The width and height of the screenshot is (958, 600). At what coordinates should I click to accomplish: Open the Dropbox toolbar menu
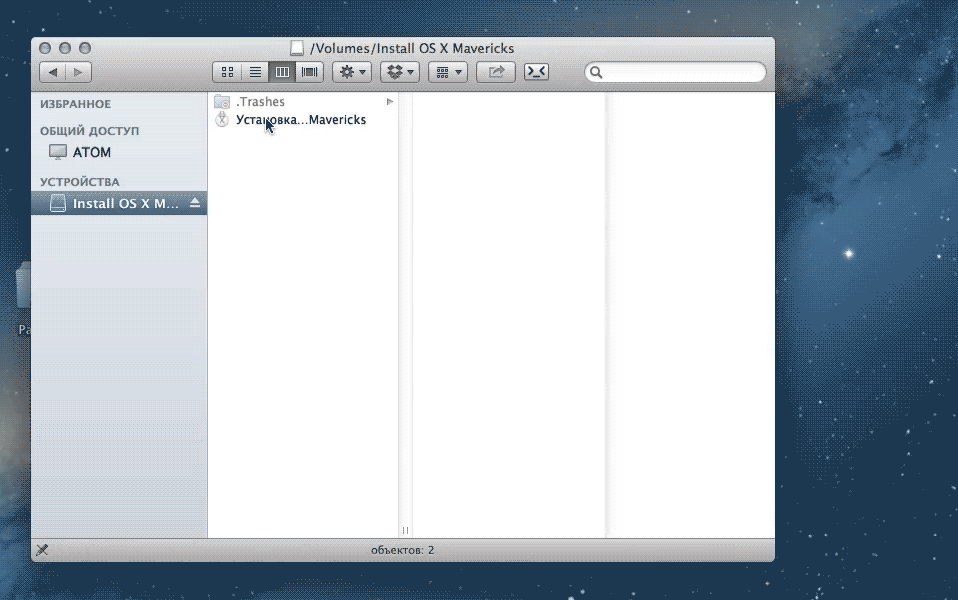tap(400, 72)
